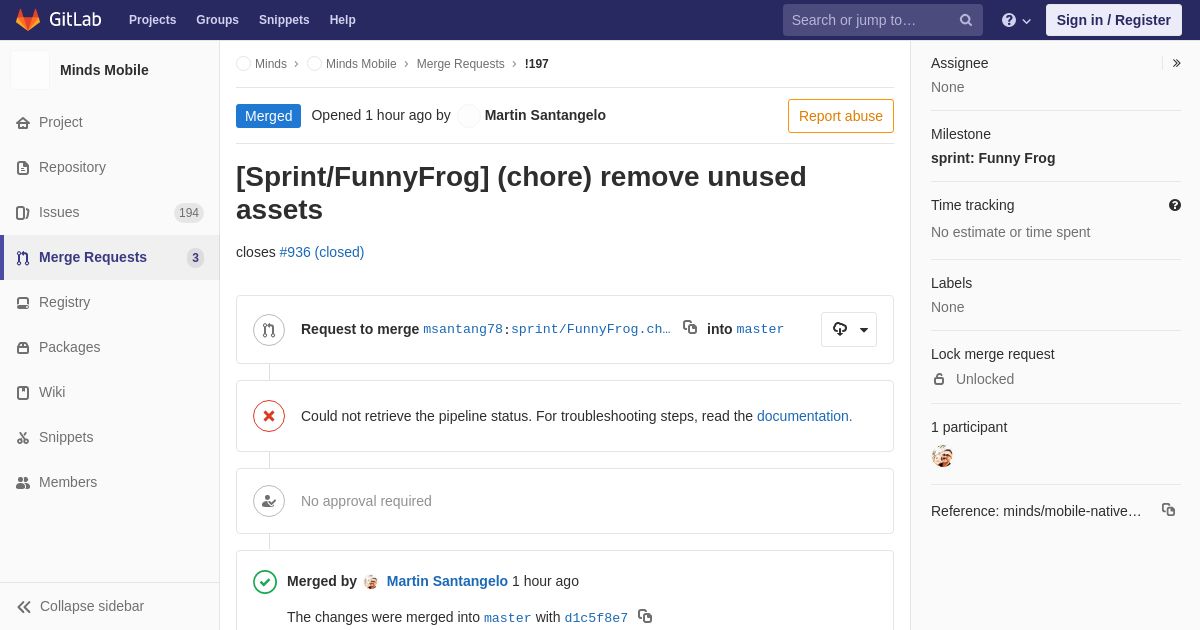
Task: Copy merge commit SHA d1c5f8e7 icon
Action: [645, 616]
